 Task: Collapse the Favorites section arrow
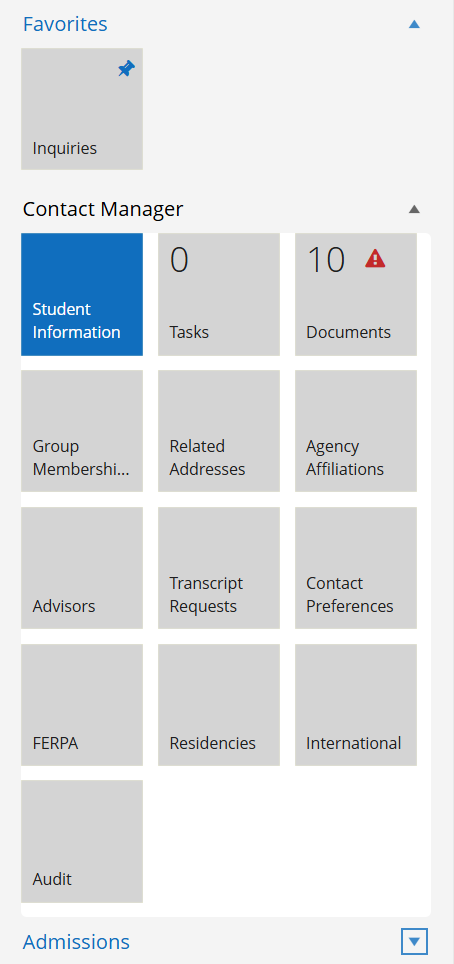click(x=414, y=24)
